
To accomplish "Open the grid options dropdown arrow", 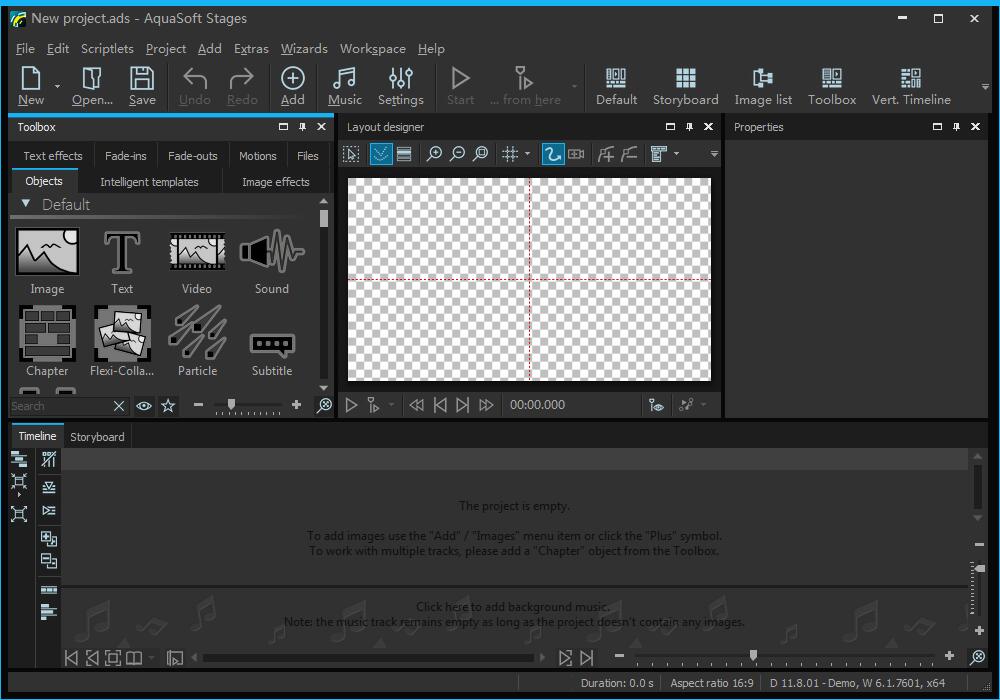I will 527,154.
